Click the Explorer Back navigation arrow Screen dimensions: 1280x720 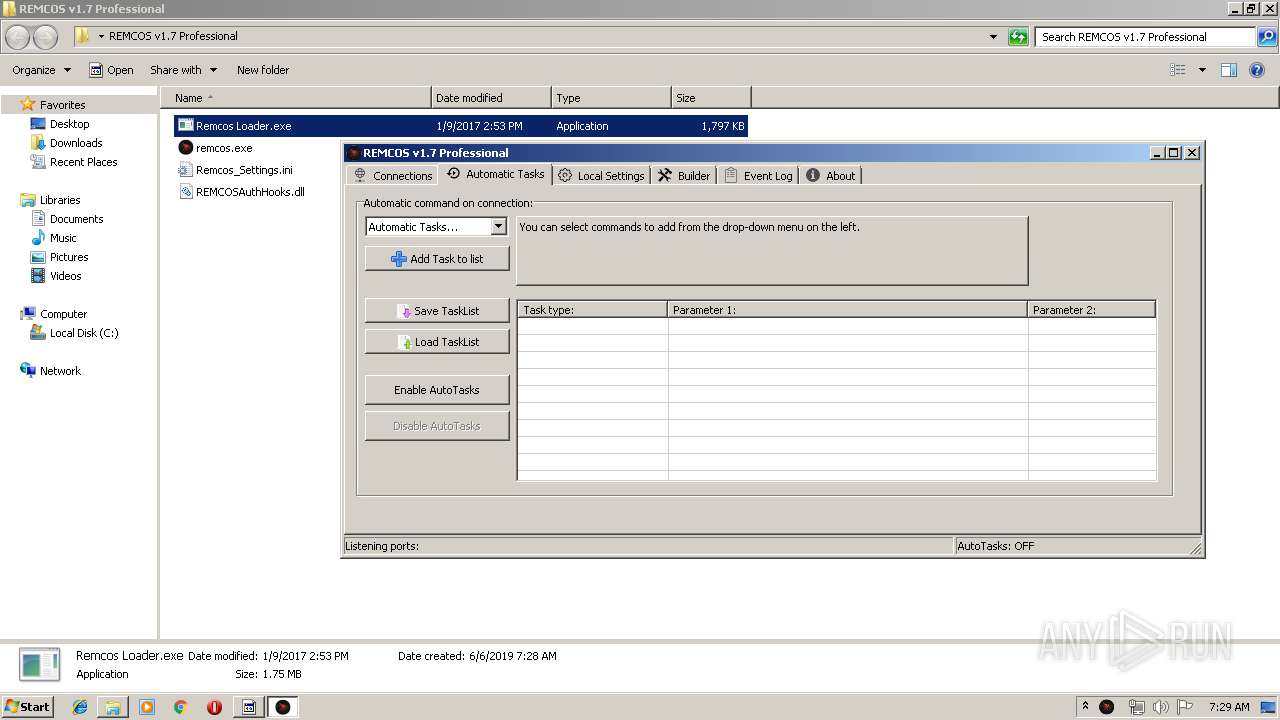(x=18, y=37)
